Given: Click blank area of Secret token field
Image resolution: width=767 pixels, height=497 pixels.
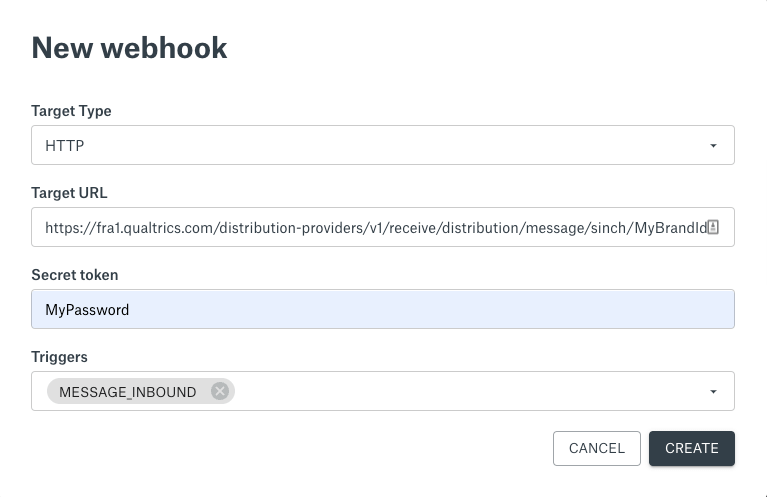Looking at the screenshot, I should click(430, 309).
